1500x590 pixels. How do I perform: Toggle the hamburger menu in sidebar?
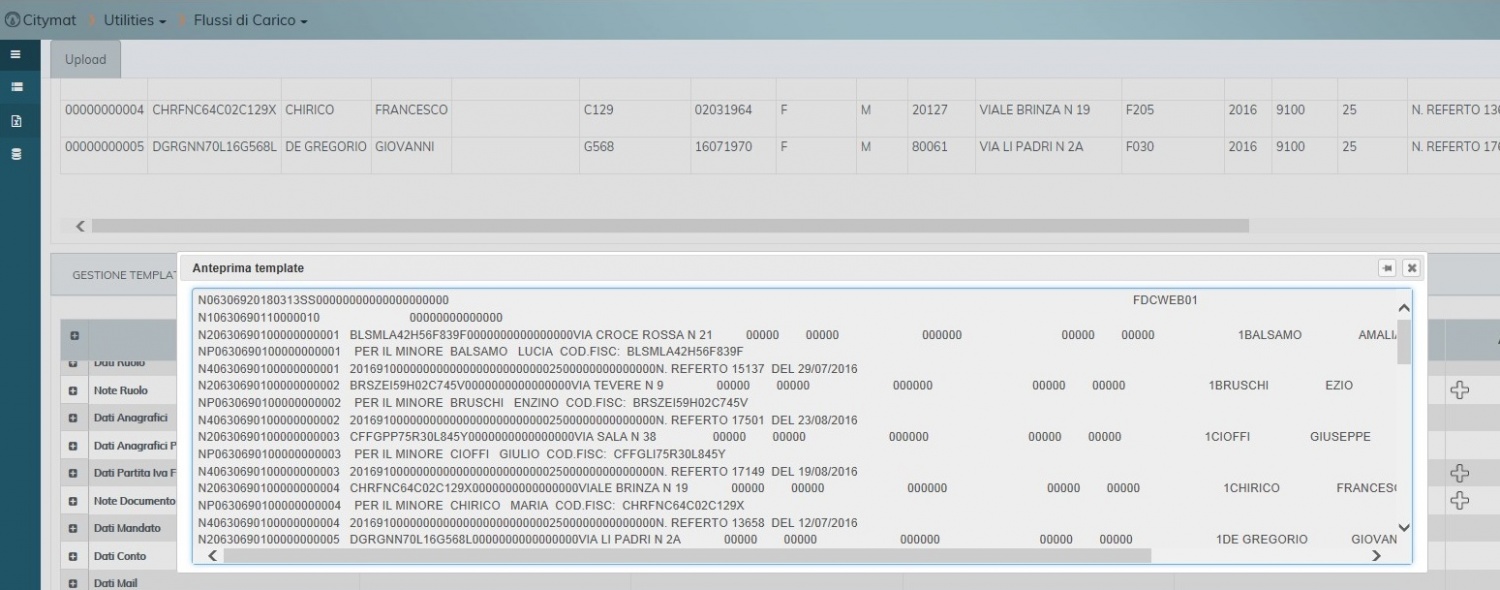coord(16,54)
